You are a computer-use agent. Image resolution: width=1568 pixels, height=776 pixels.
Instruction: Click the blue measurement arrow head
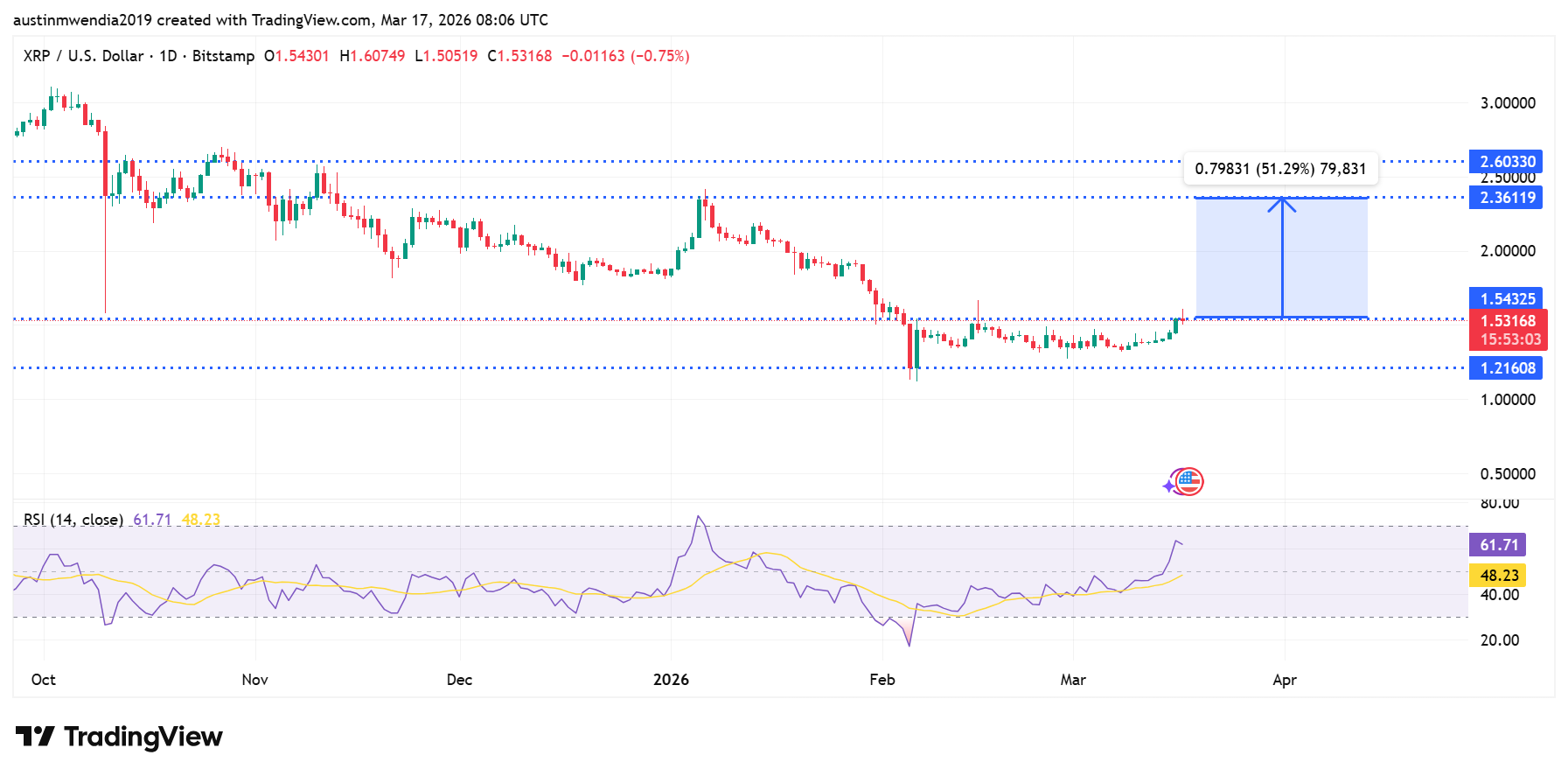coord(1282,203)
